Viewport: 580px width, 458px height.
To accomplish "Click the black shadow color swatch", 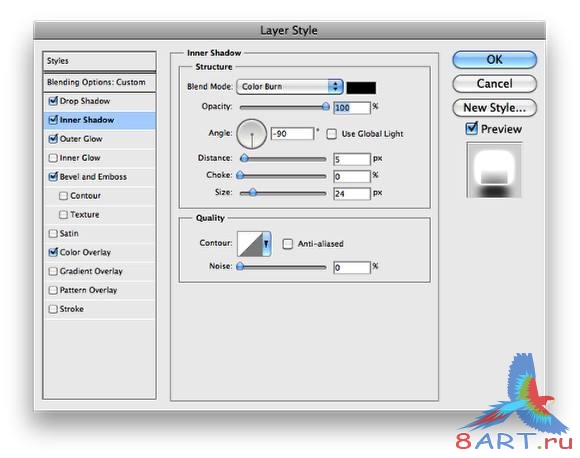I will click(361, 88).
